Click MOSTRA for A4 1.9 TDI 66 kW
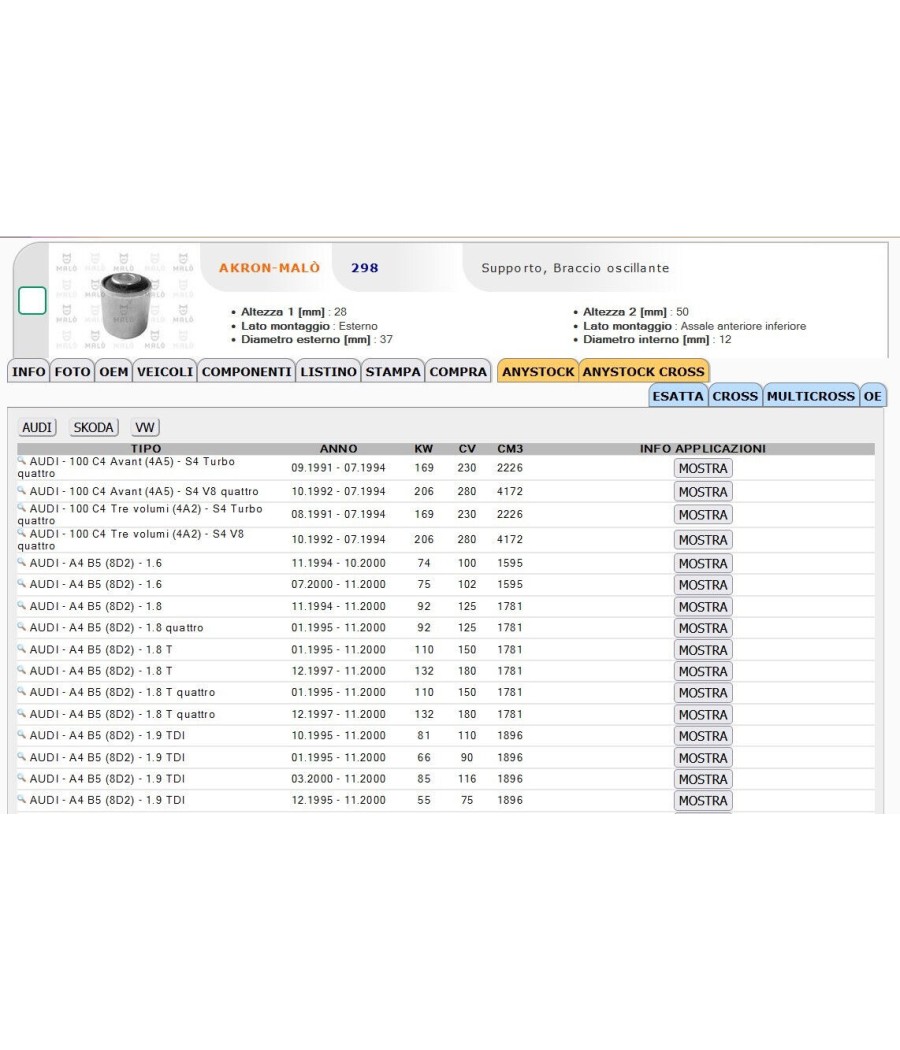The height and width of the screenshot is (1050, 900). (703, 758)
